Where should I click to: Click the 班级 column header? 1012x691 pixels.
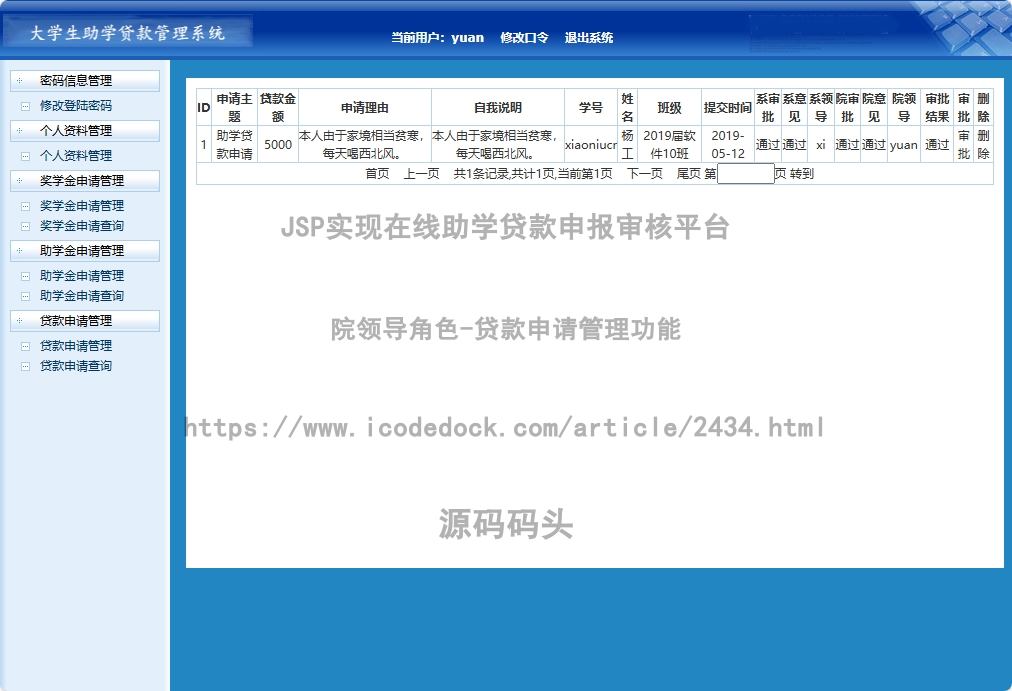tap(669, 108)
